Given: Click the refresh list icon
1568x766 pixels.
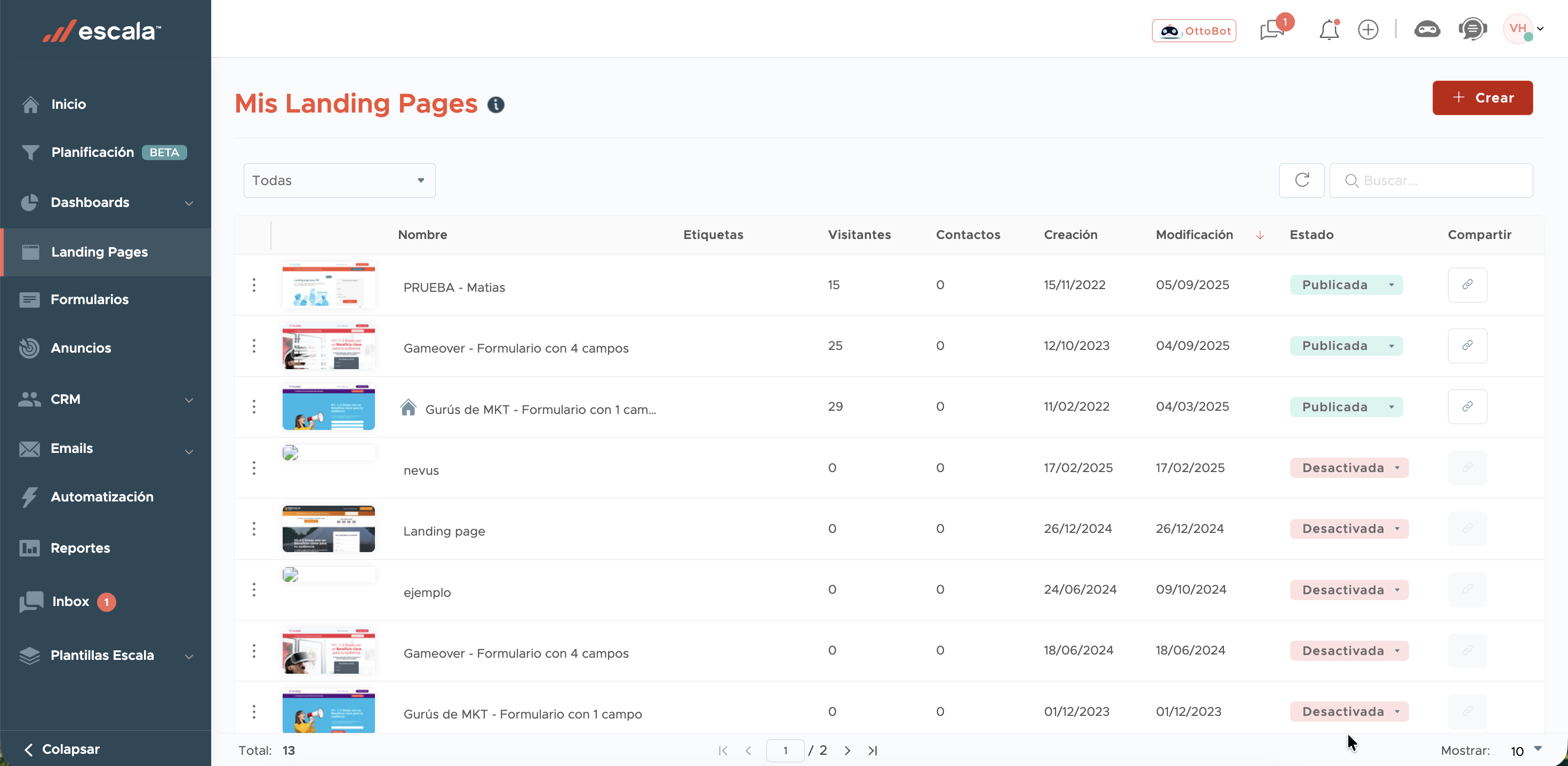Looking at the screenshot, I should pos(1301,180).
